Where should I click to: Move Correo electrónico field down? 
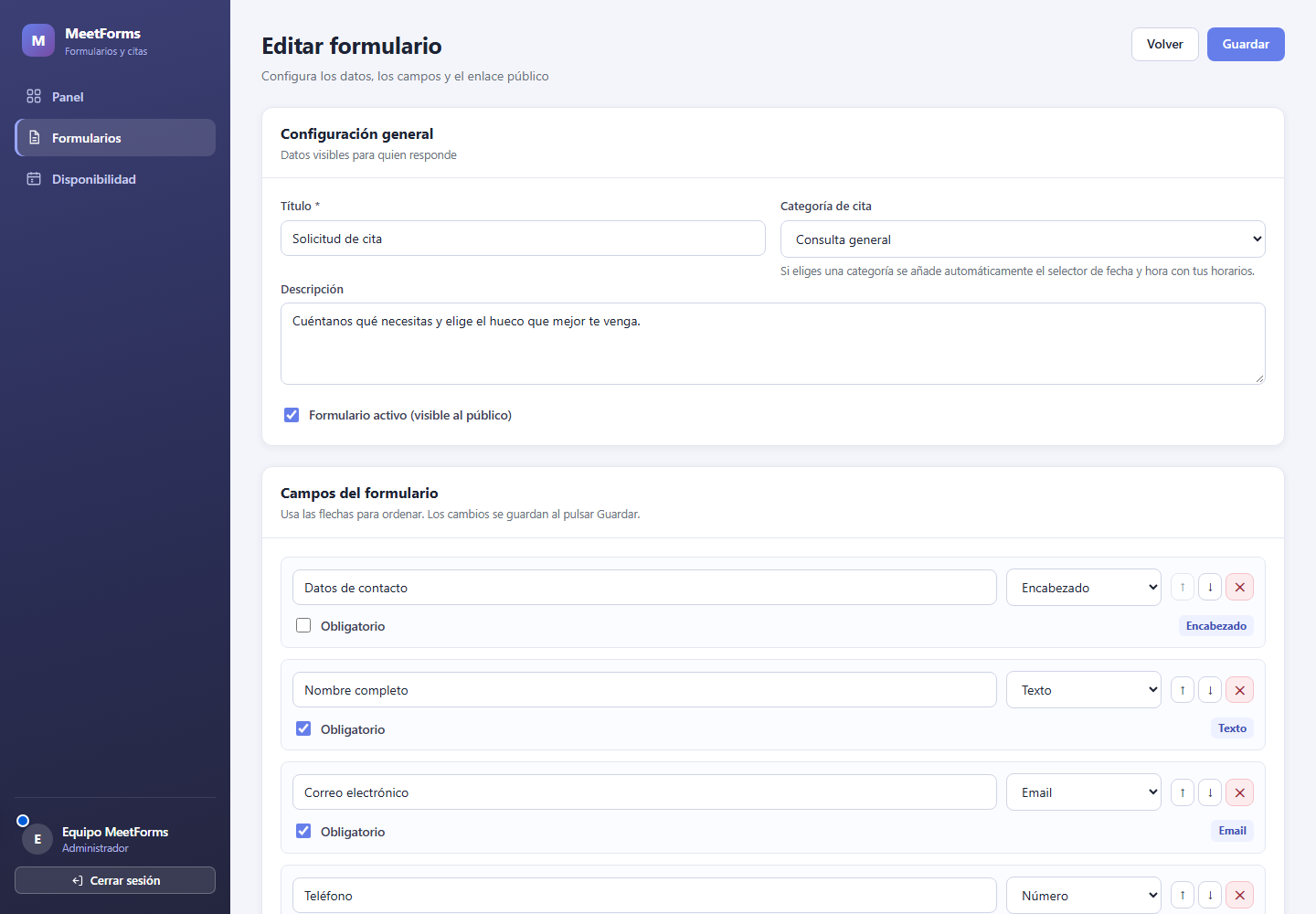pos(1210,792)
